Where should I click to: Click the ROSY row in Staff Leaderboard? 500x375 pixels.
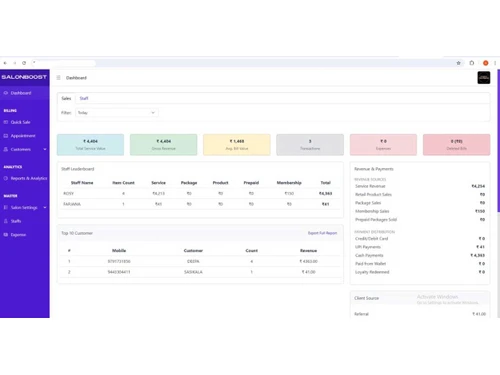pos(200,193)
